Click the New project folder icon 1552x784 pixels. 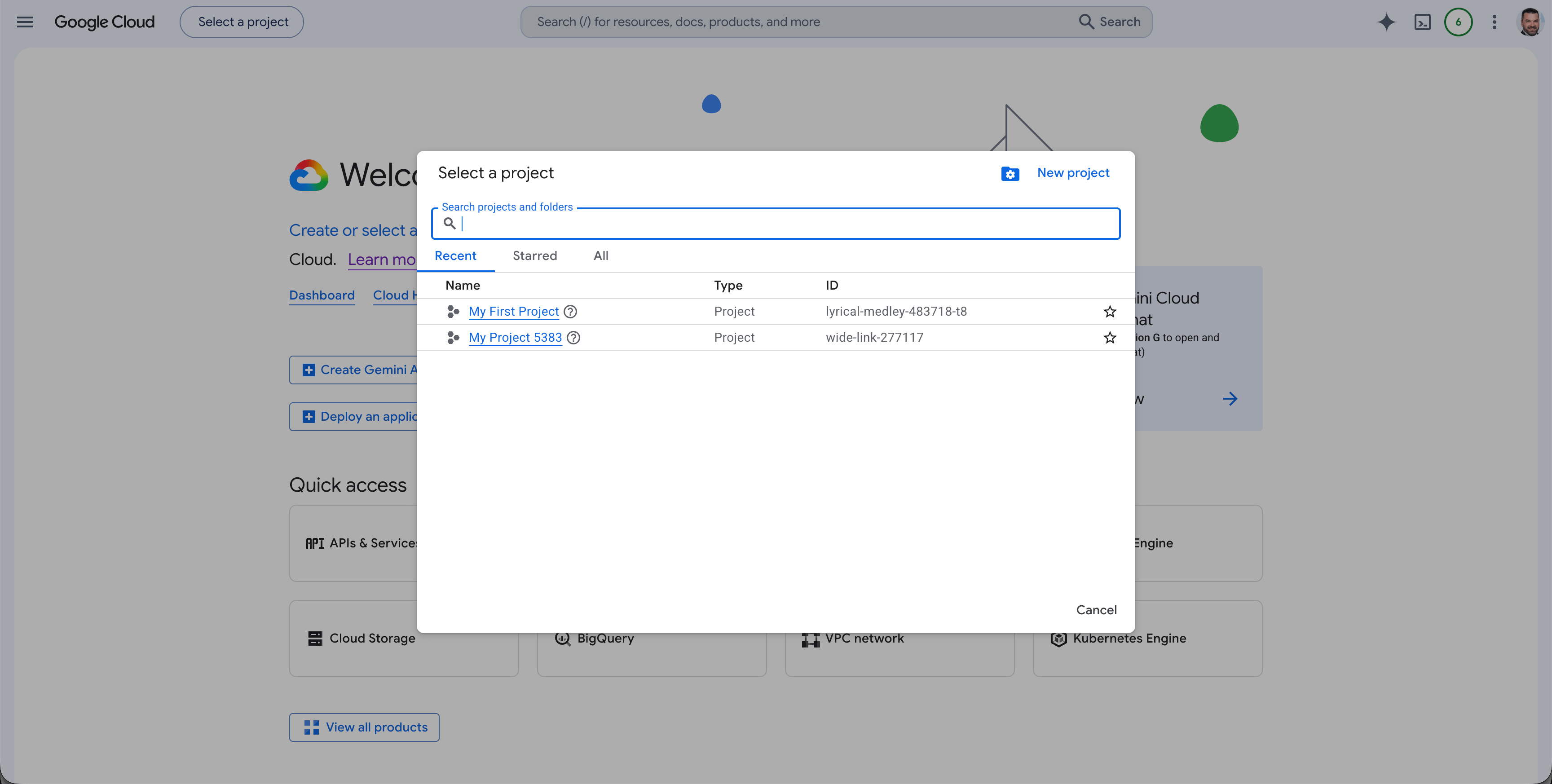coord(1010,174)
